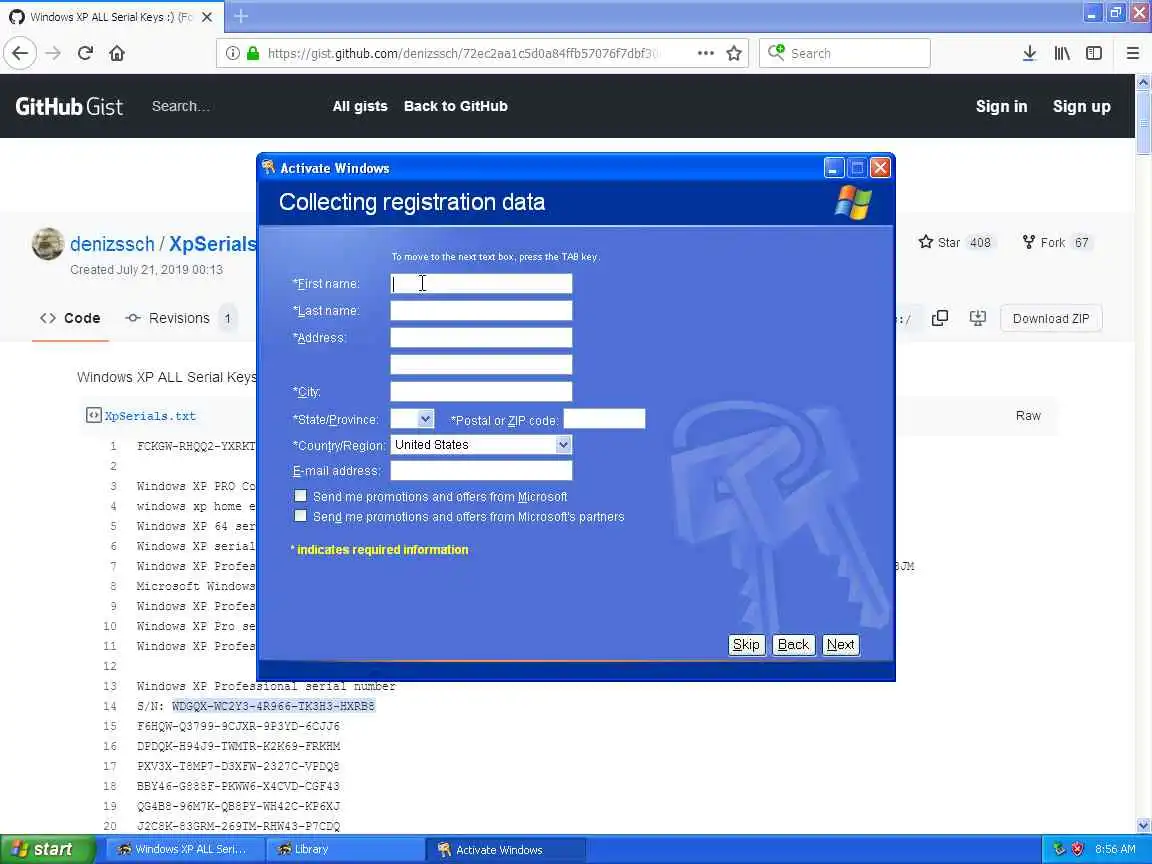The image size is (1152, 864).
Task: Click Back to GitHub link
Action: pyautogui.click(x=456, y=106)
